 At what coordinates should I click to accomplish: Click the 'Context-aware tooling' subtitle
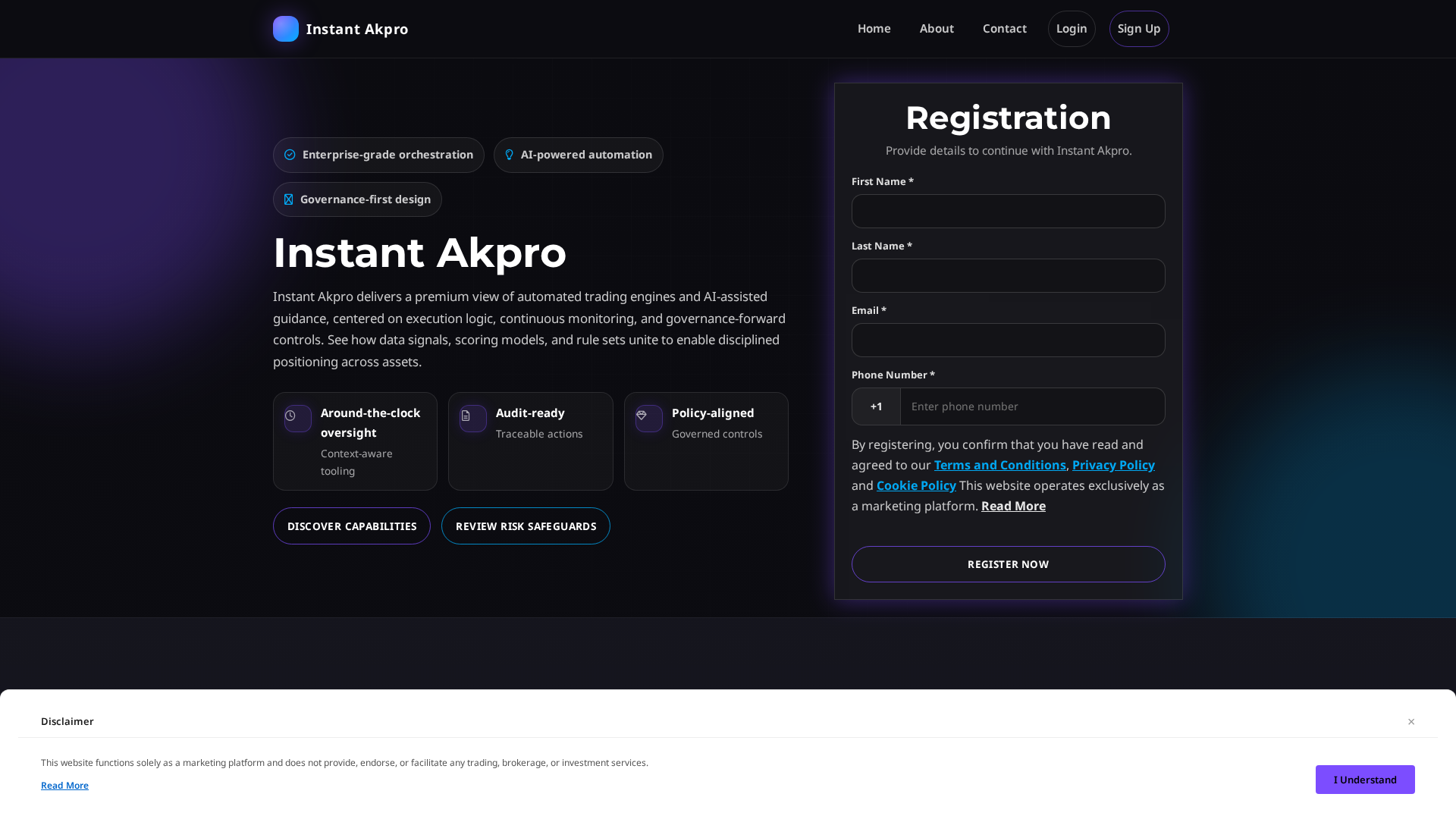click(x=356, y=463)
